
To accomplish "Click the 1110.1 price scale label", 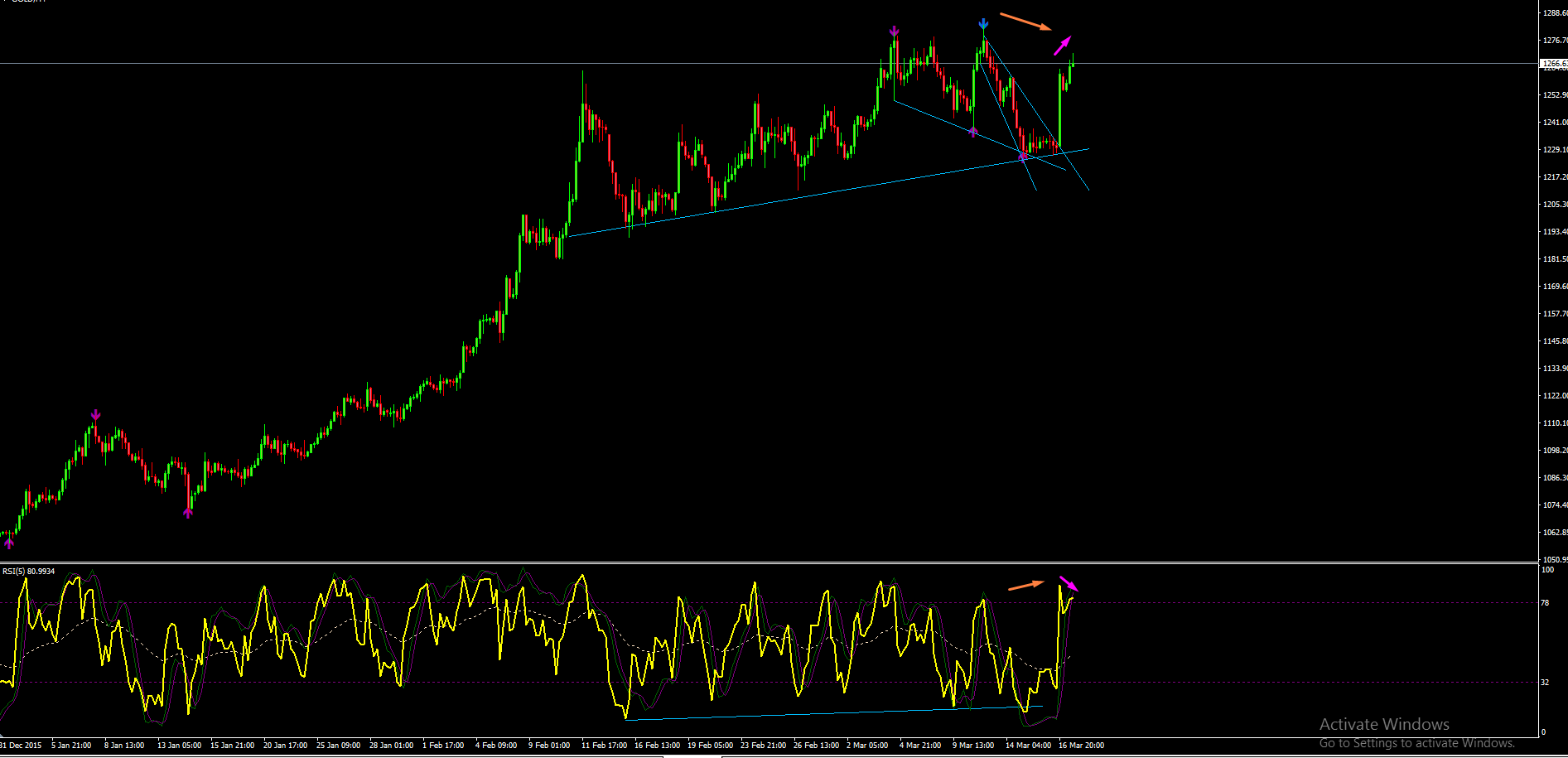I will click(1555, 423).
